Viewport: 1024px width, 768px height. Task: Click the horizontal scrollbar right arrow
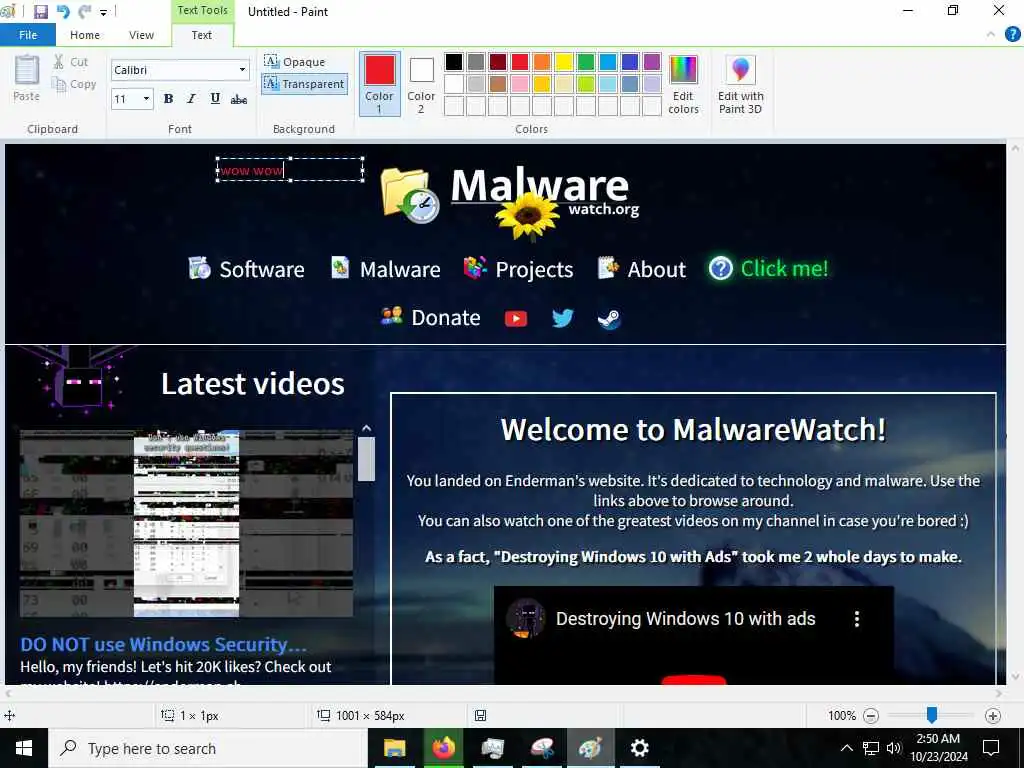click(x=999, y=693)
